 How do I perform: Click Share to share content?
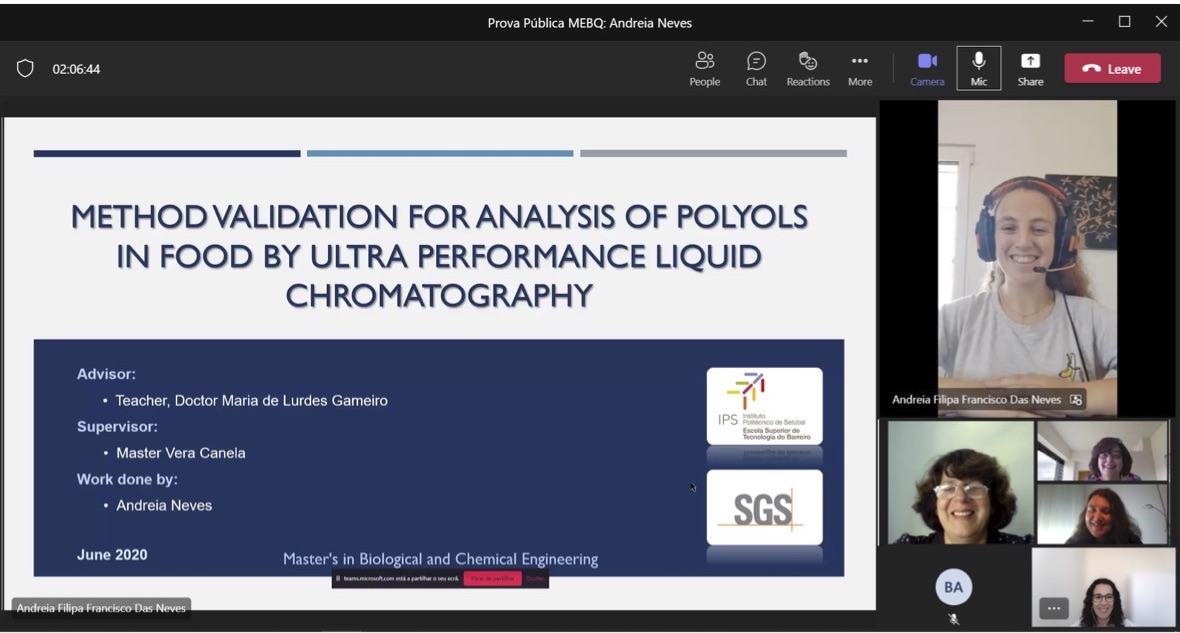(1030, 69)
